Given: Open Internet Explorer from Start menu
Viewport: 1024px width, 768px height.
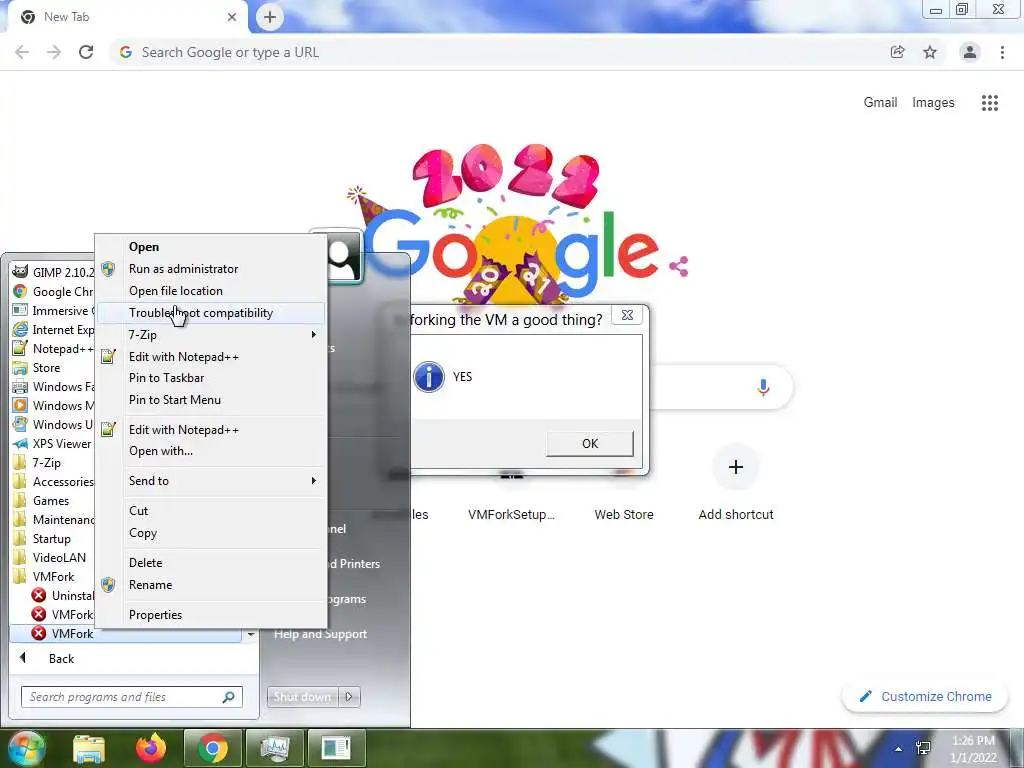Looking at the screenshot, I should tap(54, 330).
